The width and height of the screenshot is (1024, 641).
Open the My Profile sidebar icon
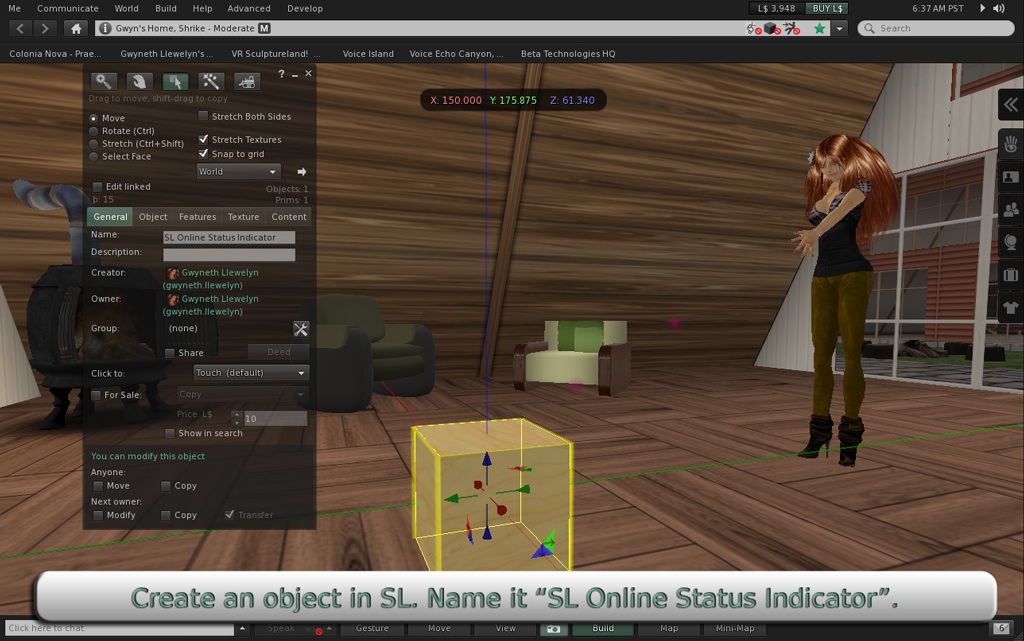tap(1011, 177)
